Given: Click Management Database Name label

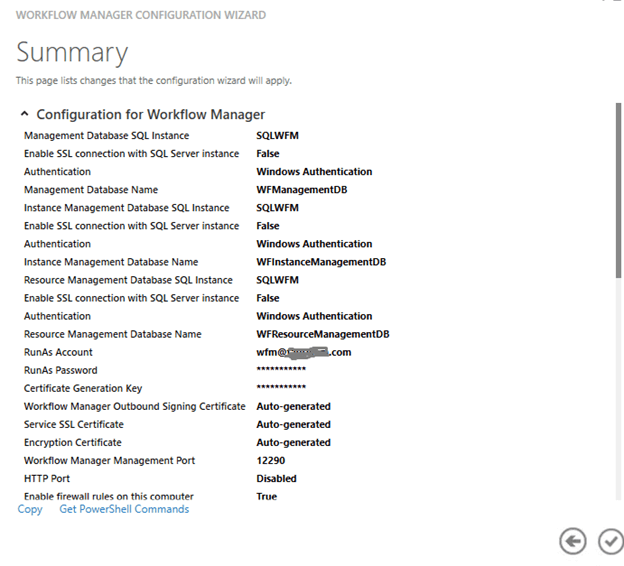Looking at the screenshot, I should click(91, 190).
